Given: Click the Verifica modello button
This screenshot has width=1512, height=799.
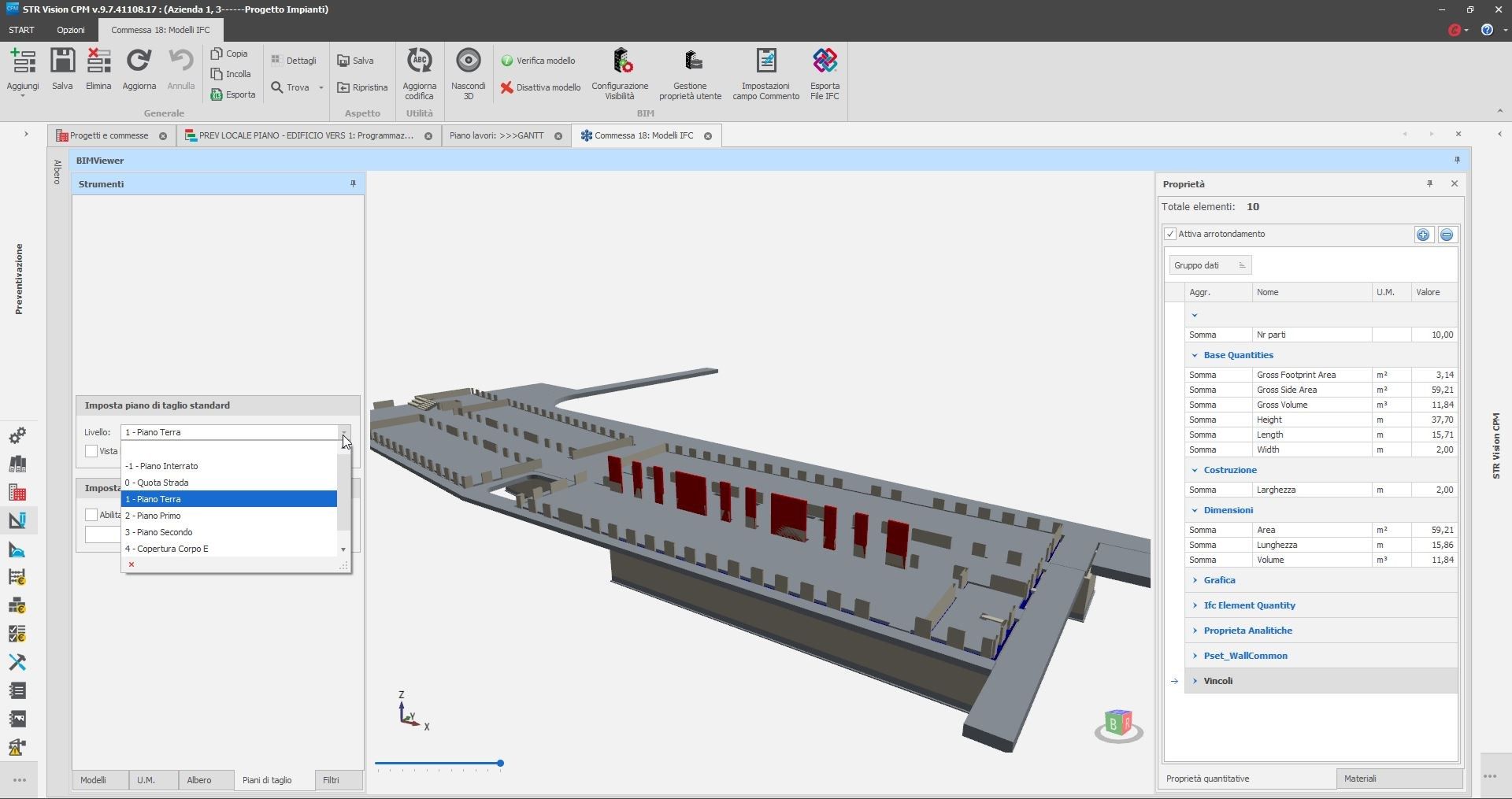Looking at the screenshot, I should tap(539, 61).
